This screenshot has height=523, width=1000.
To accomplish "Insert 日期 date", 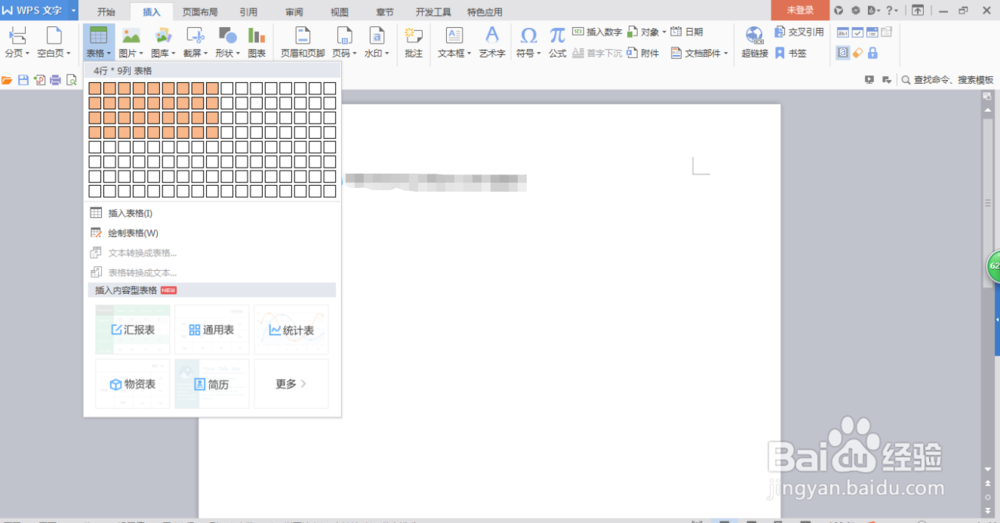I will pos(688,32).
